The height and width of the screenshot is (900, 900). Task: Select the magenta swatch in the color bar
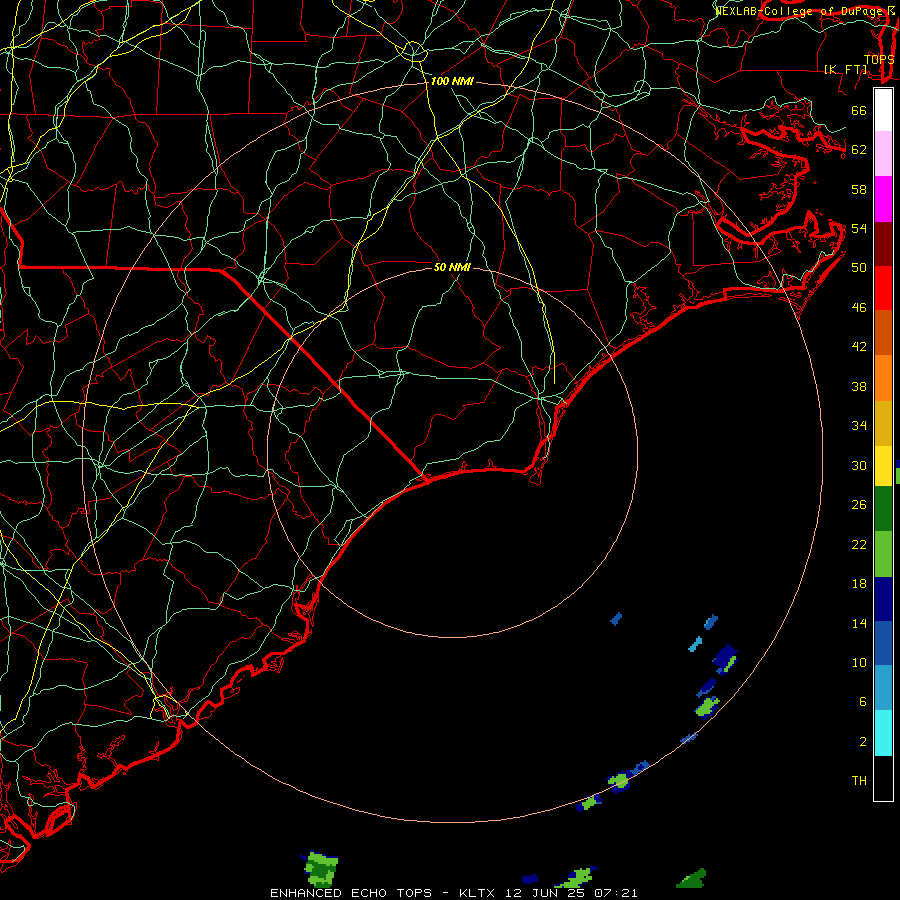(x=883, y=199)
